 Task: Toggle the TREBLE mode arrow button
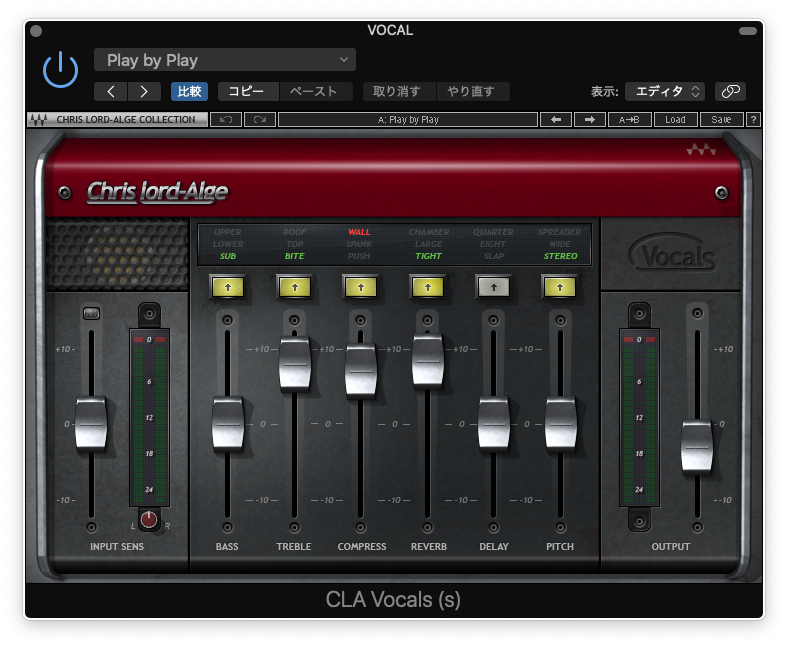click(294, 288)
